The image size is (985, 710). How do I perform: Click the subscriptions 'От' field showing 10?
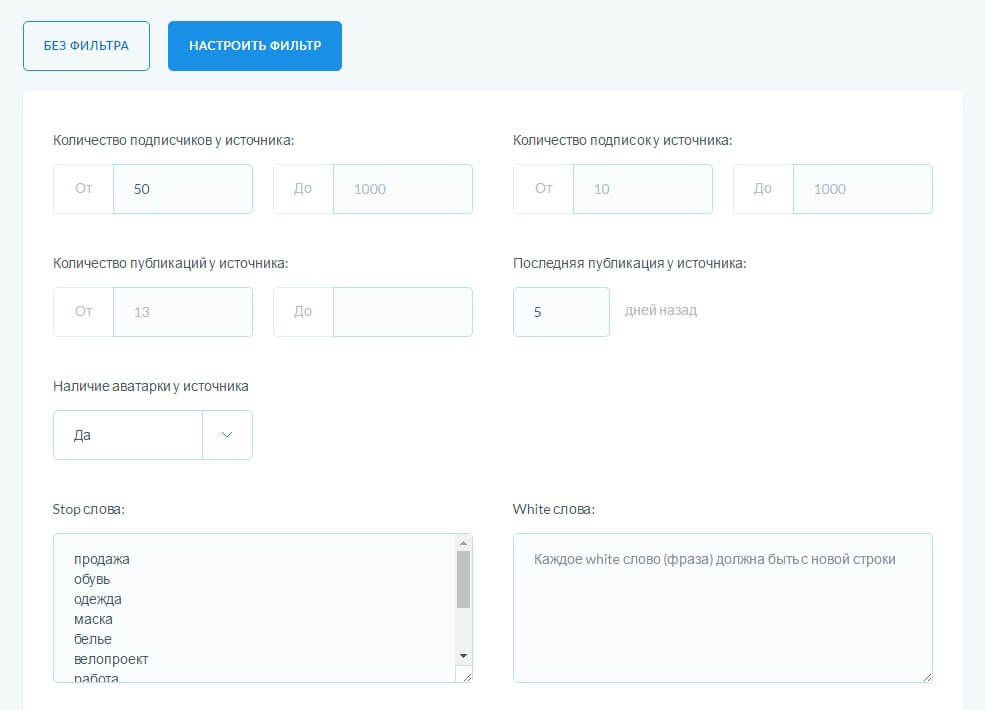pos(642,189)
